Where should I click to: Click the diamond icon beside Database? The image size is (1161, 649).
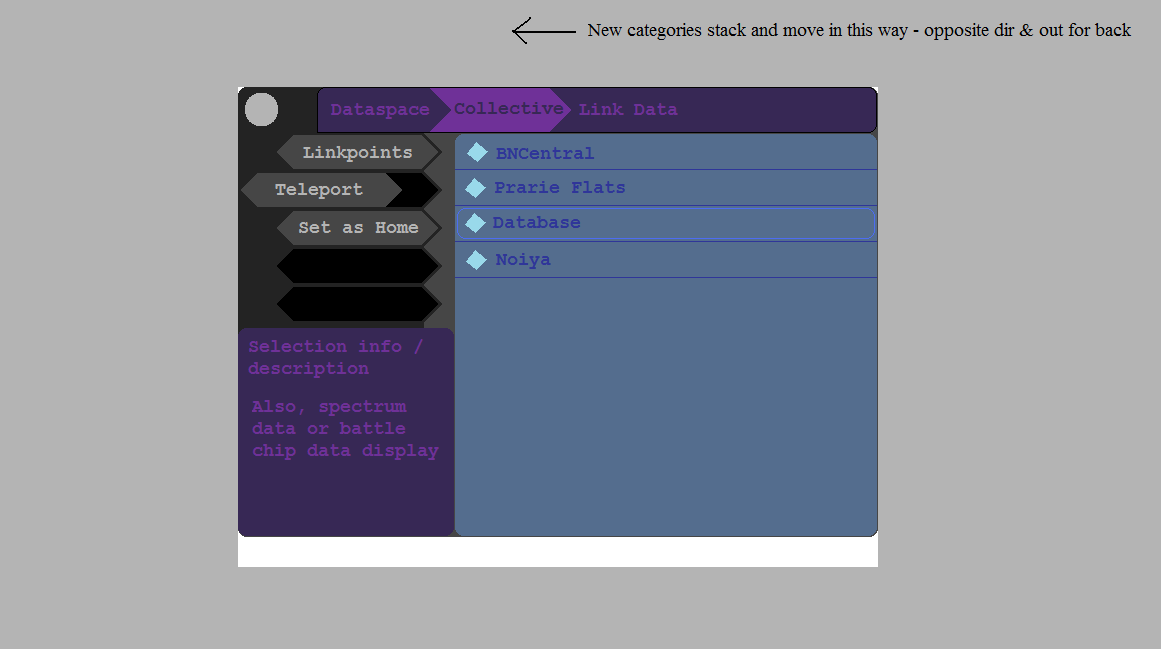click(x=475, y=223)
